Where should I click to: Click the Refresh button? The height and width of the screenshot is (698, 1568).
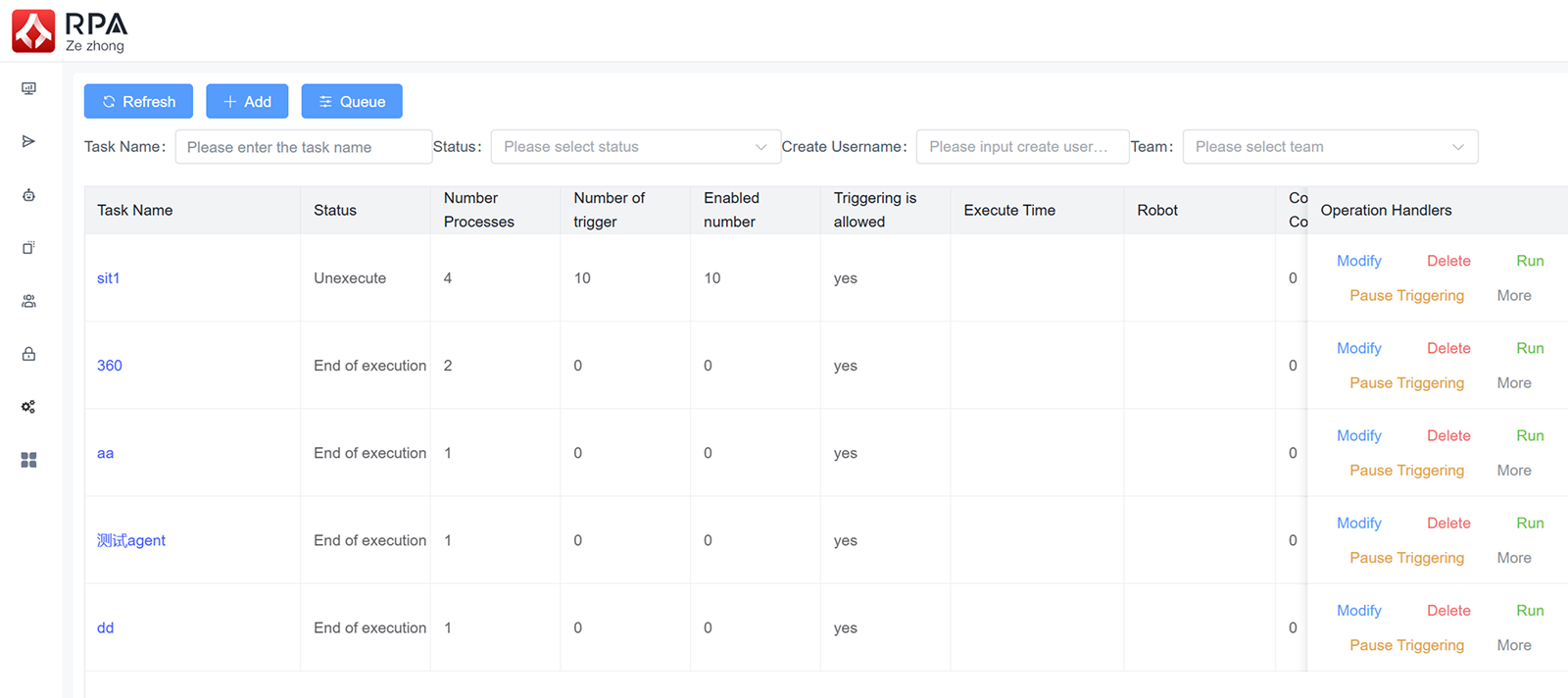(x=138, y=101)
